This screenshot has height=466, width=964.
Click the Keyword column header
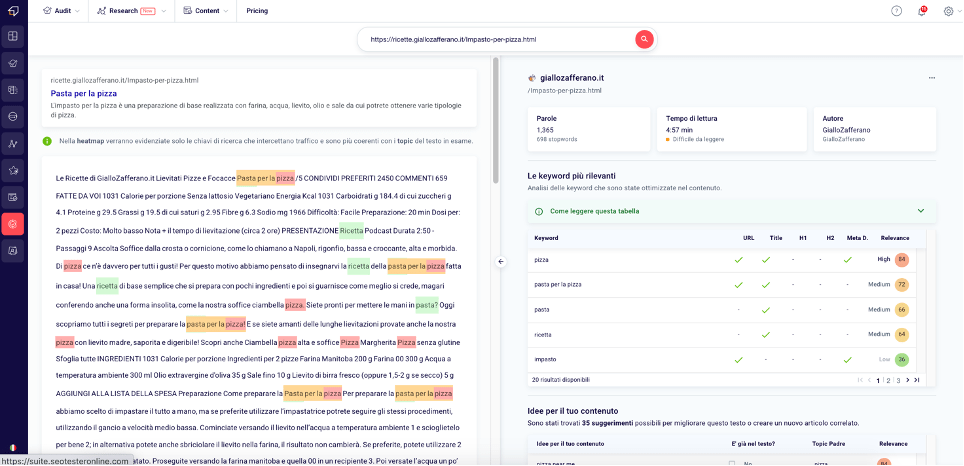click(547, 238)
